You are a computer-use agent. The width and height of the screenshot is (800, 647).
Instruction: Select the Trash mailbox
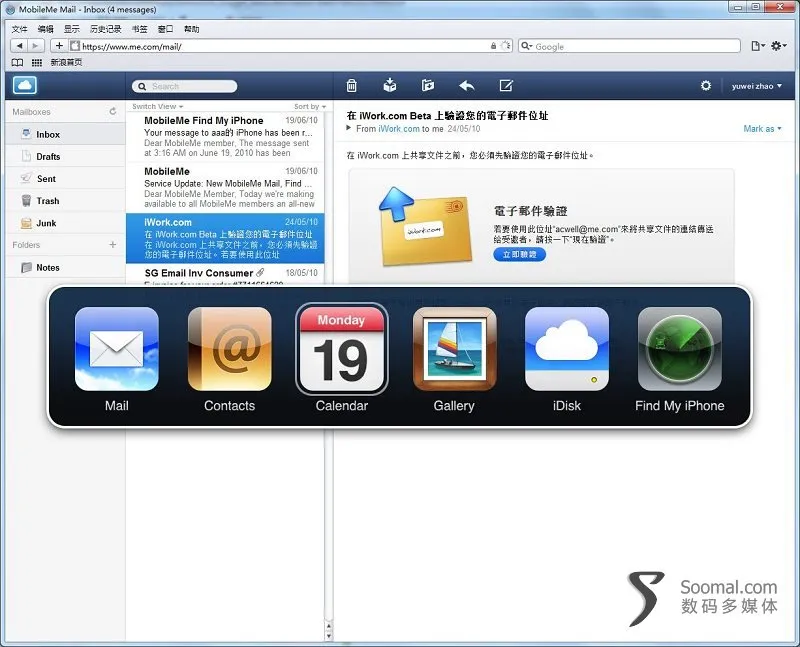[65, 201]
